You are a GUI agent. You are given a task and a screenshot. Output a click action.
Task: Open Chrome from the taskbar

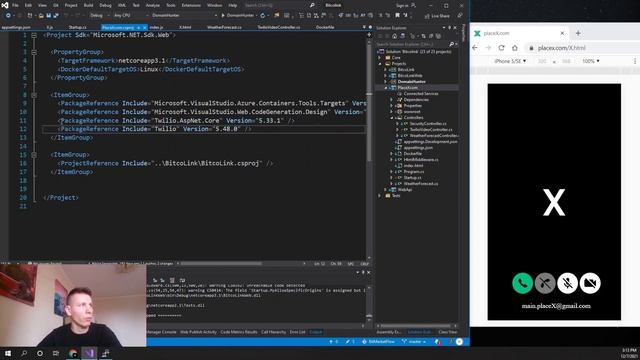point(73,353)
